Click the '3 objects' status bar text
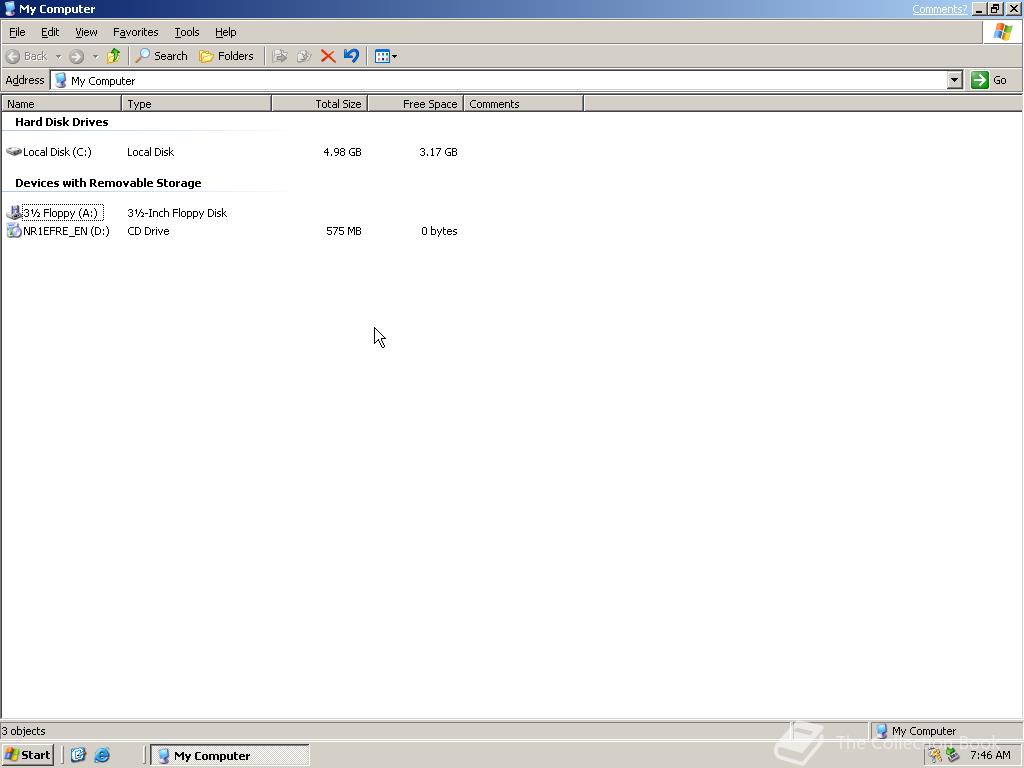This screenshot has height=768, width=1024. tap(24, 731)
